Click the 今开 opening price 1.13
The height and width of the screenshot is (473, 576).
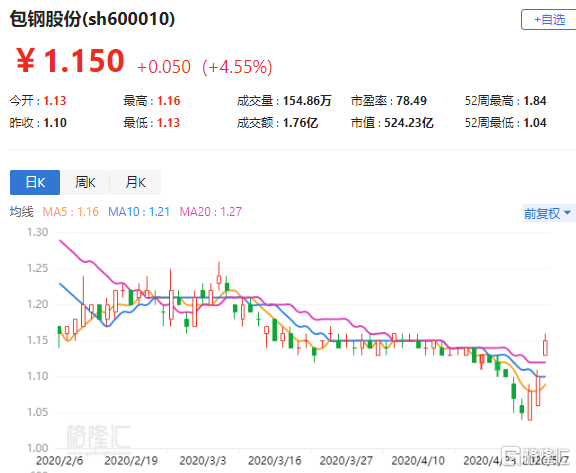[x=55, y=101]
